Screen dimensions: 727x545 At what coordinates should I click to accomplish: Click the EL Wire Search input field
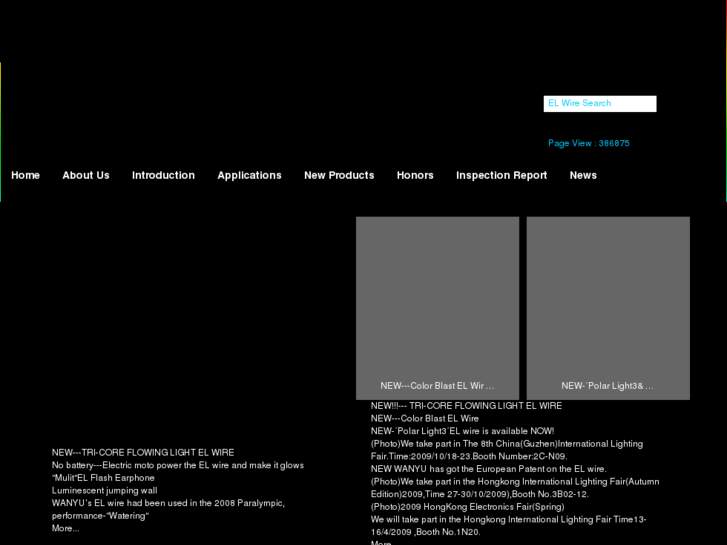tap(600, 104)
